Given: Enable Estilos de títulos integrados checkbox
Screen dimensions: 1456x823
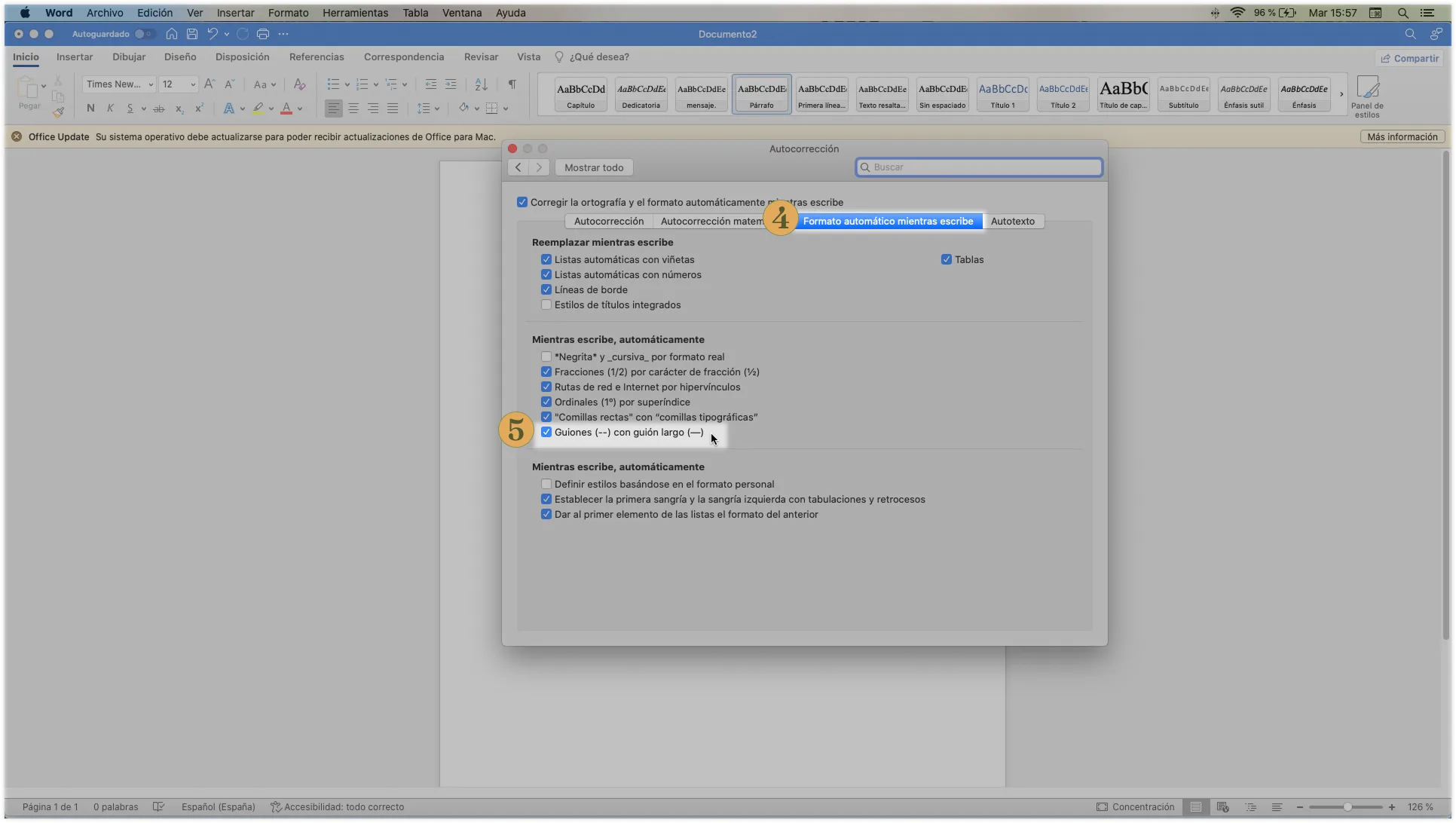Looking at the screenshot, I should click(x=546, y=304).
